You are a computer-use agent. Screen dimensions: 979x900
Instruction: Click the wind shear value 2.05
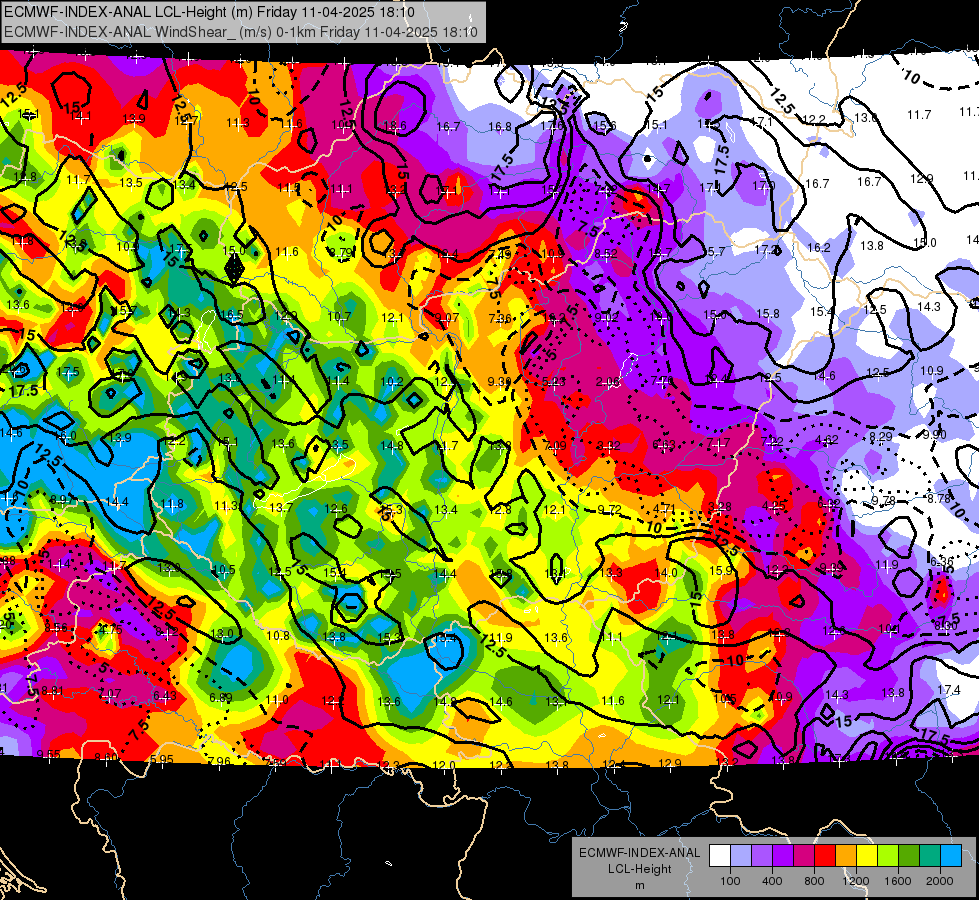(608, 382)
